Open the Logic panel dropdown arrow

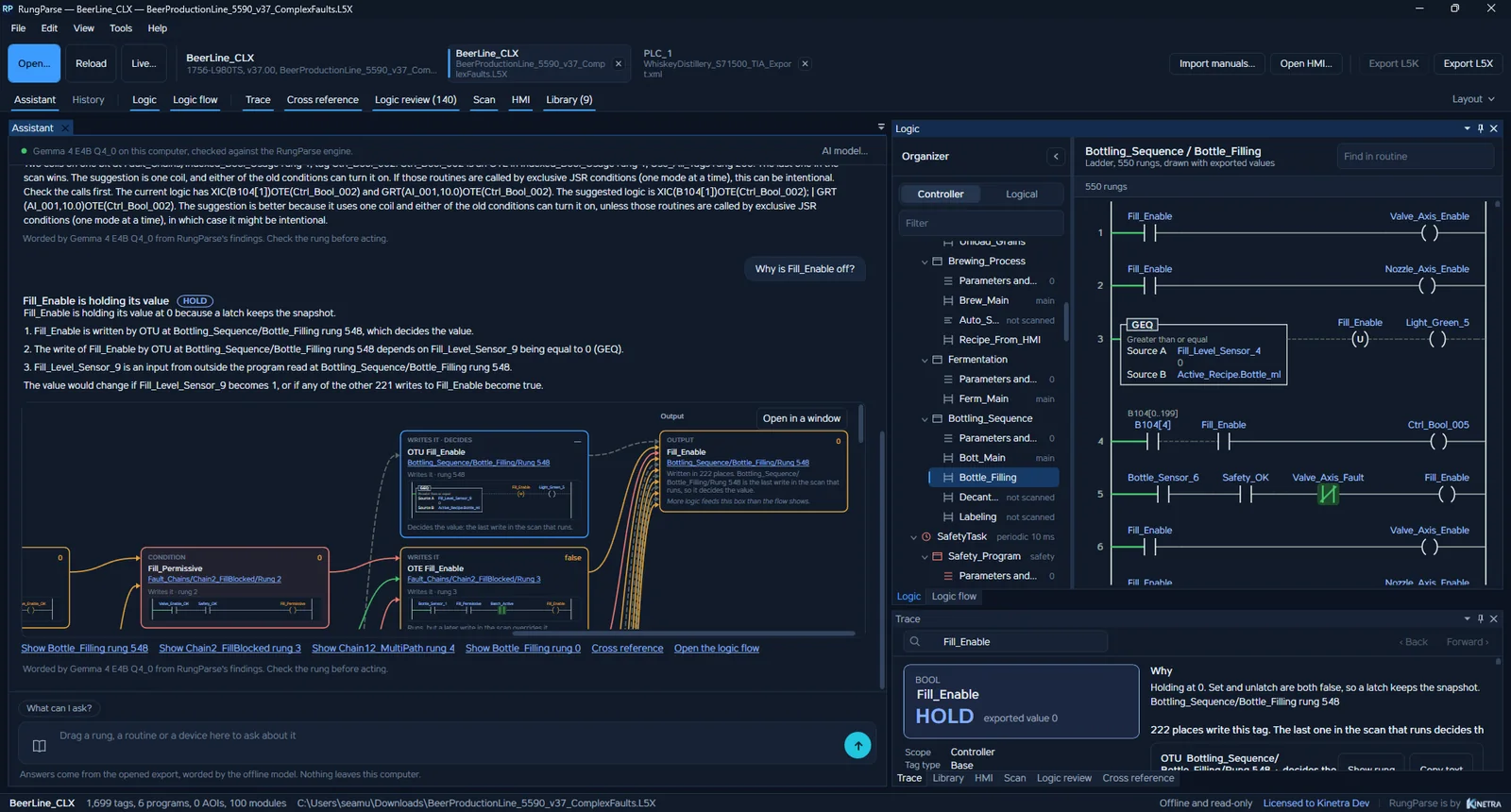(1467, 128)
